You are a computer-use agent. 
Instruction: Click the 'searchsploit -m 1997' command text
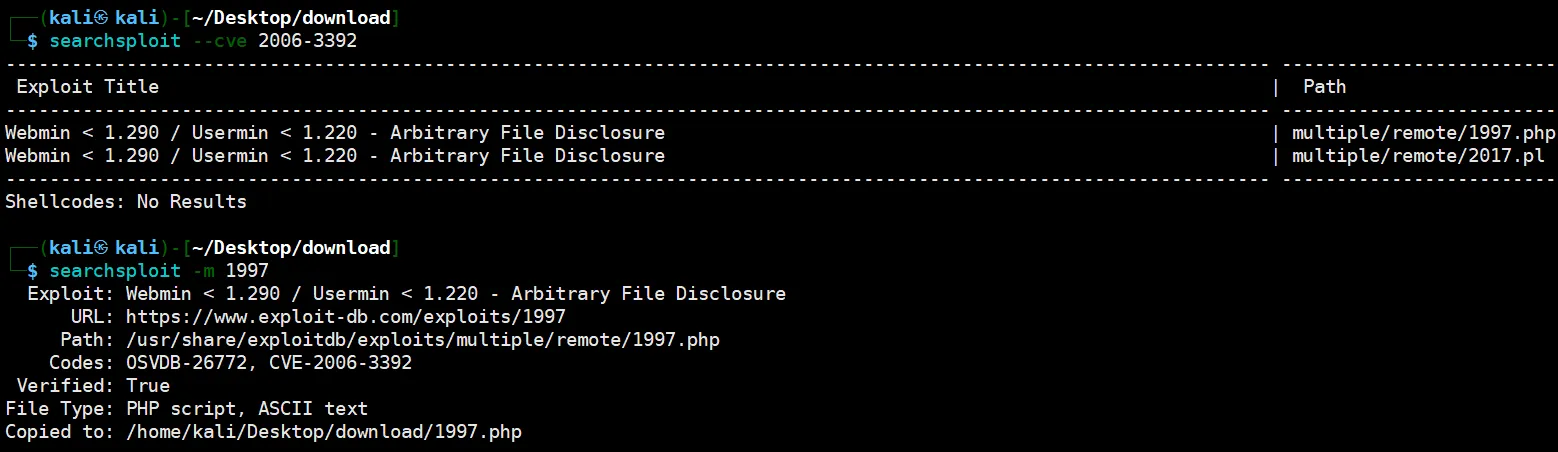[x=159, y=271]
